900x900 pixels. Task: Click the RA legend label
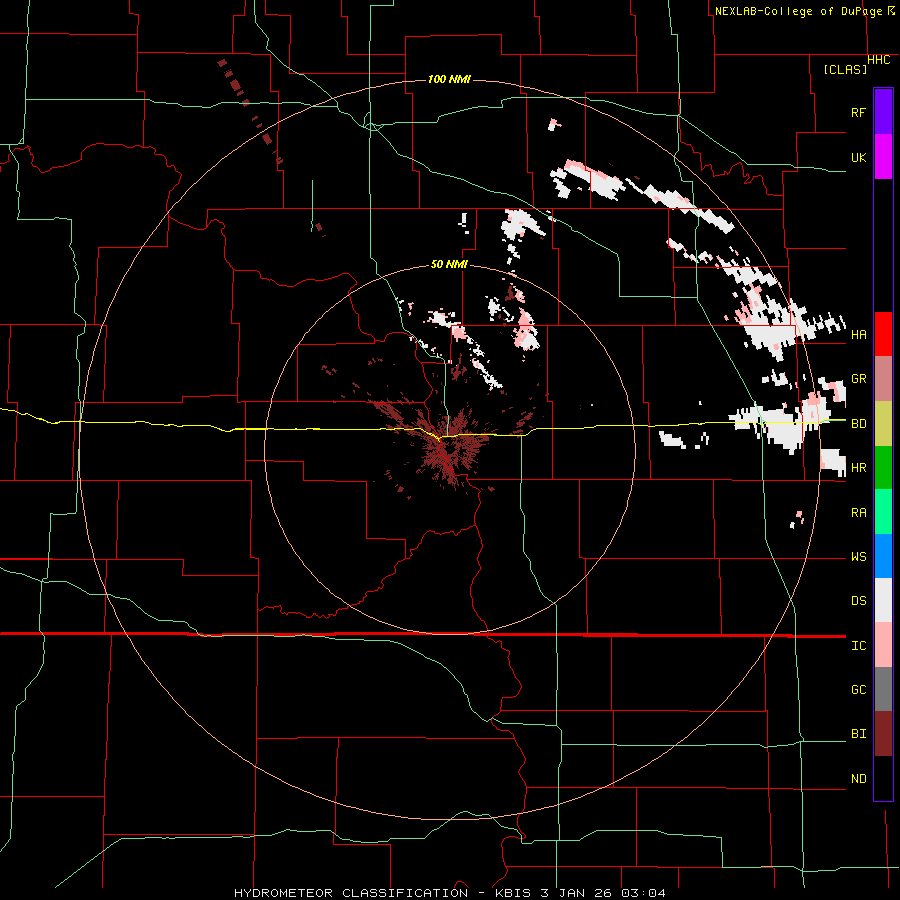tap(858, 513)
